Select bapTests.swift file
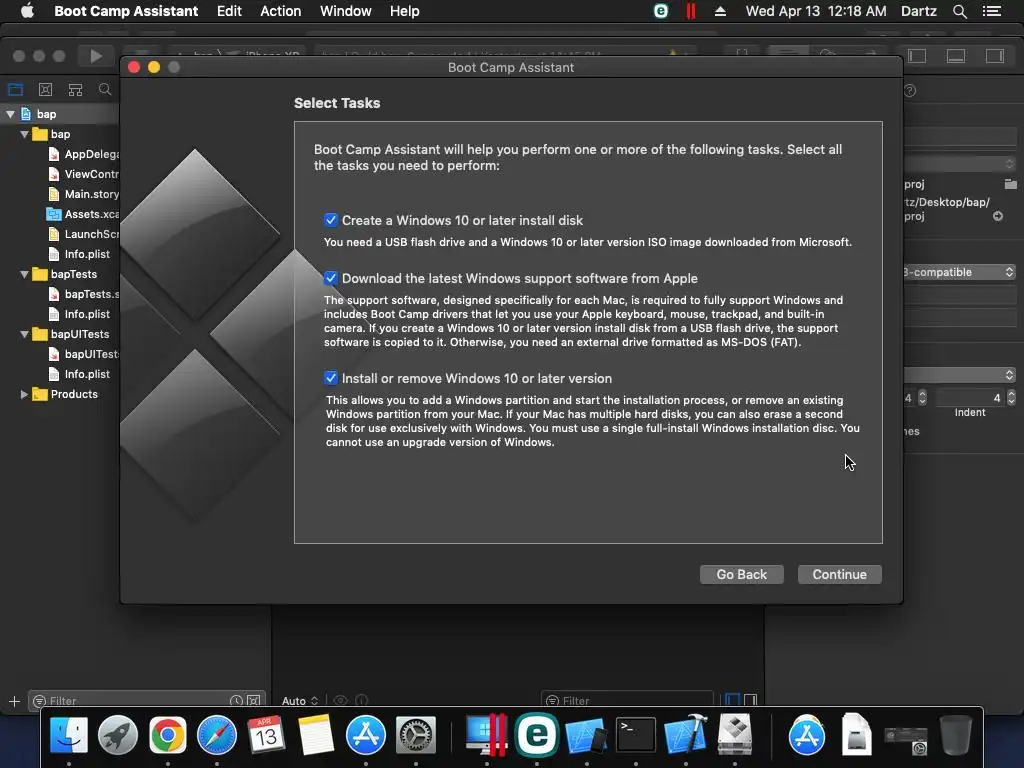 tap(84, 295)
